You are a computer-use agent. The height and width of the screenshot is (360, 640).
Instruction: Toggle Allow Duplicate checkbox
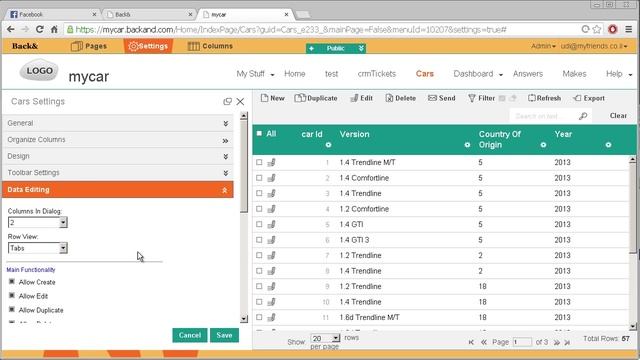coord(12,309)
